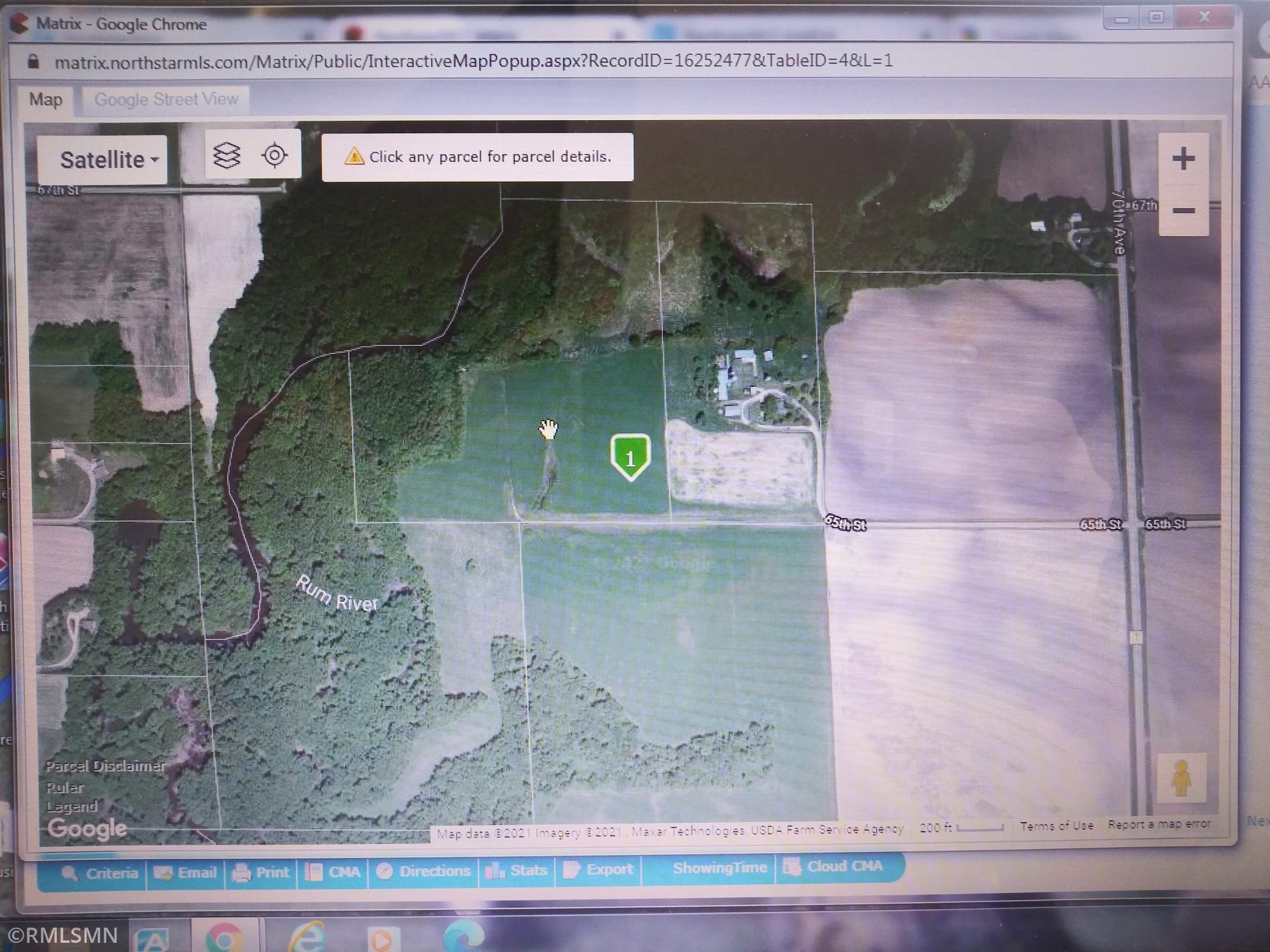This screenshot has height=952, width=1270.
Task: Click the Export button in bottom toolbar
Action: pyautogui.click(x=598, y=869)
